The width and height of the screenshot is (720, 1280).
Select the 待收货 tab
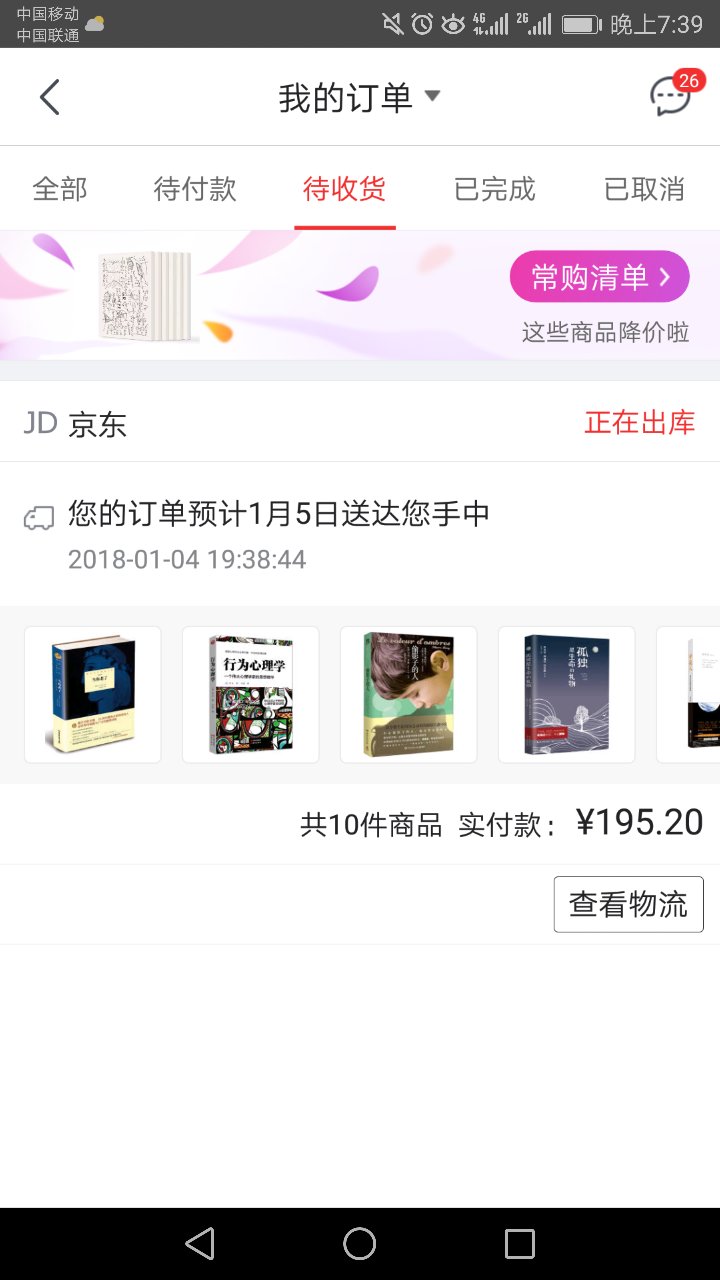345,189
